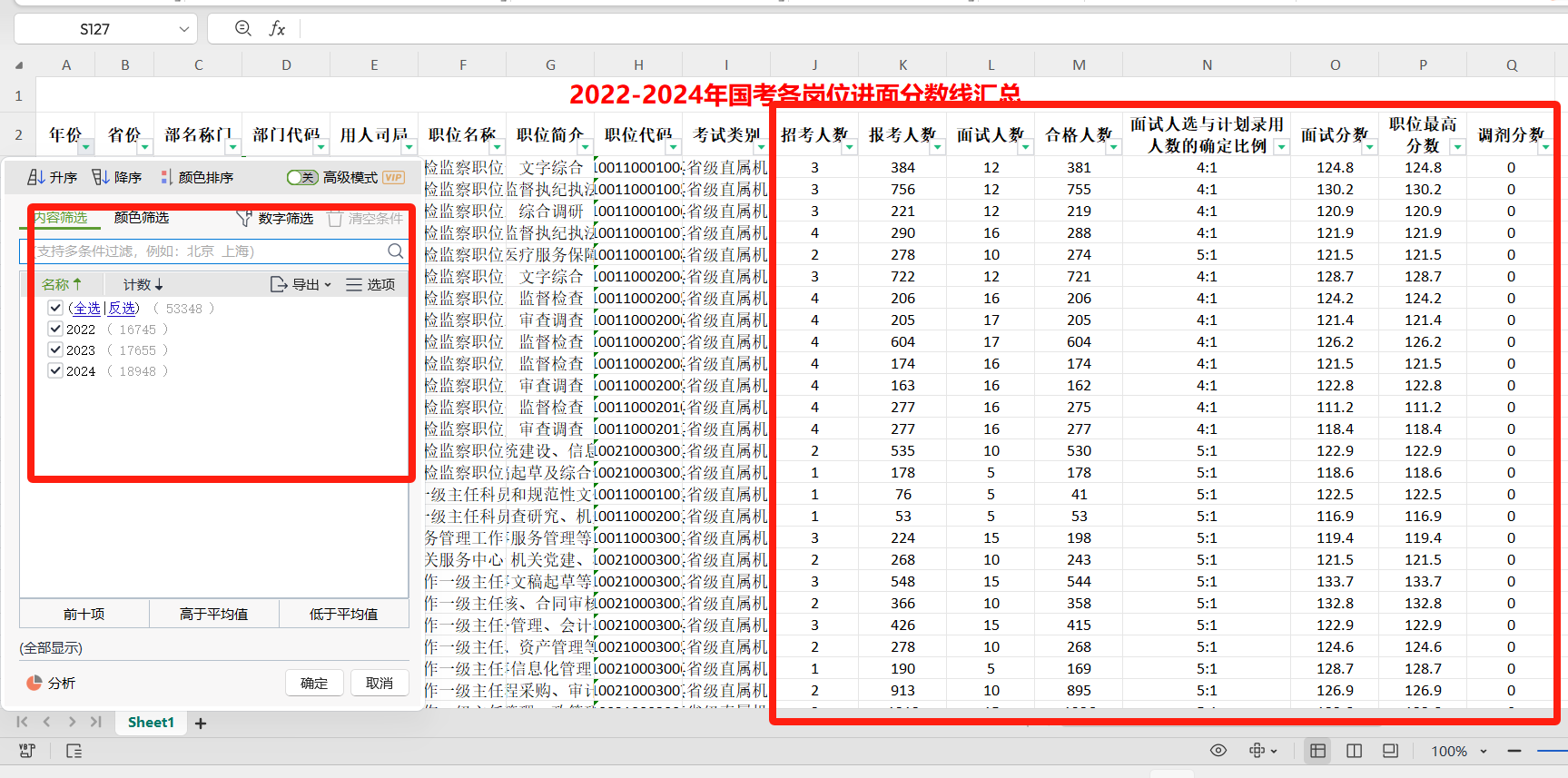This screenshot has width=1568, height=778.
Task: Uncheck the 2022 filter checkbox
Action: 55,330
